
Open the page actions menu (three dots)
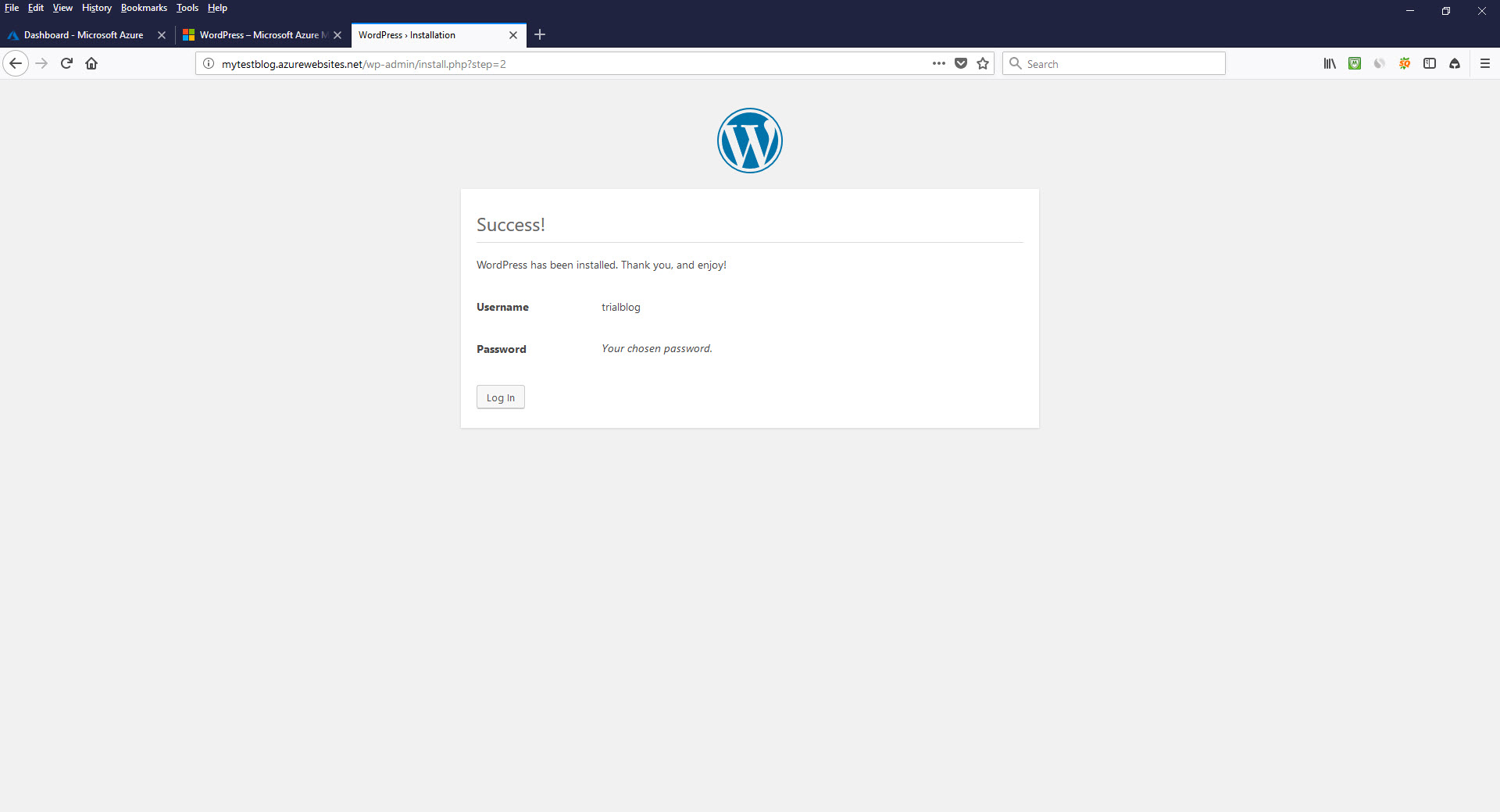938,63
